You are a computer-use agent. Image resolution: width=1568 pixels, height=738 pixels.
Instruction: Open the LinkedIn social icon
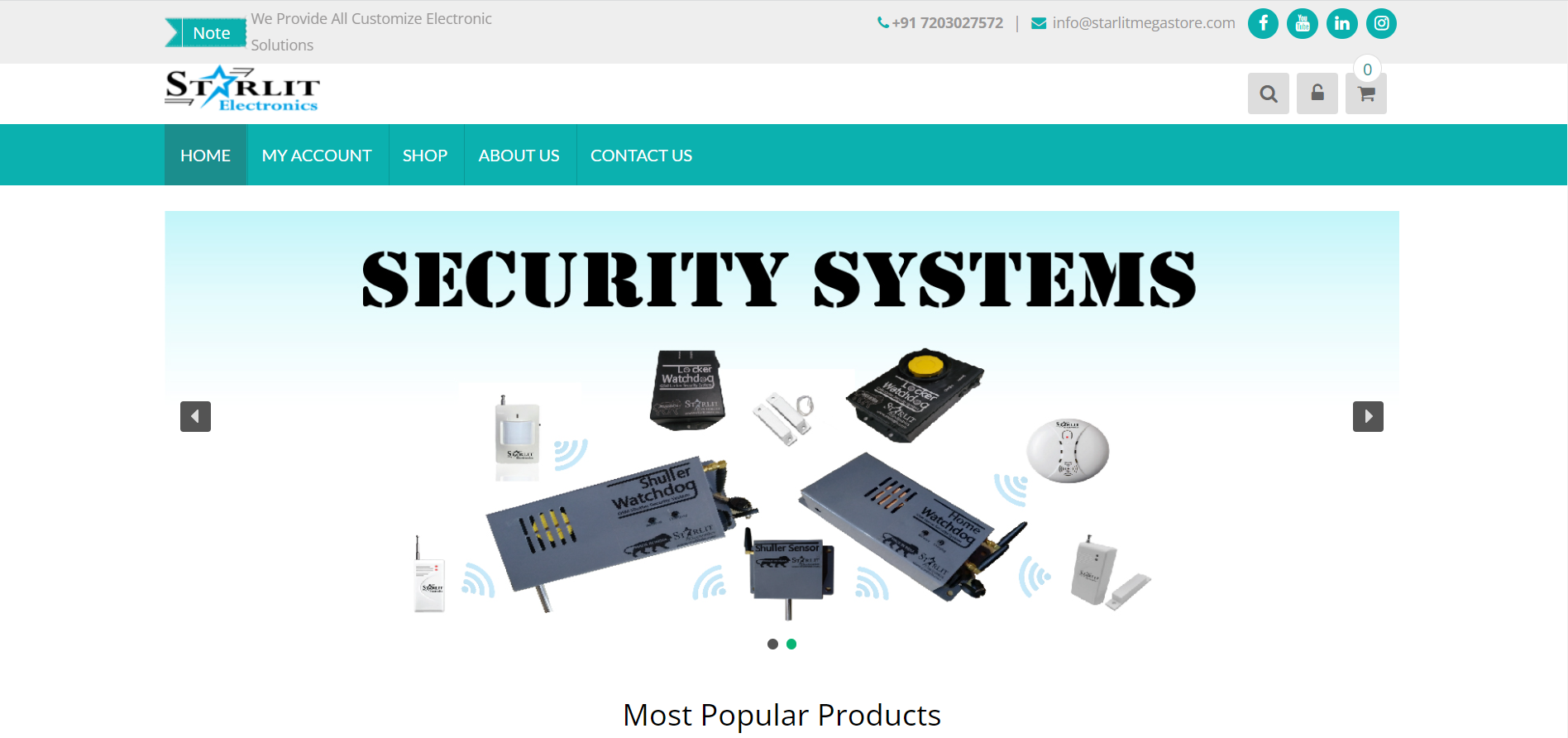pyautogui.click(x=1342, y=23)
